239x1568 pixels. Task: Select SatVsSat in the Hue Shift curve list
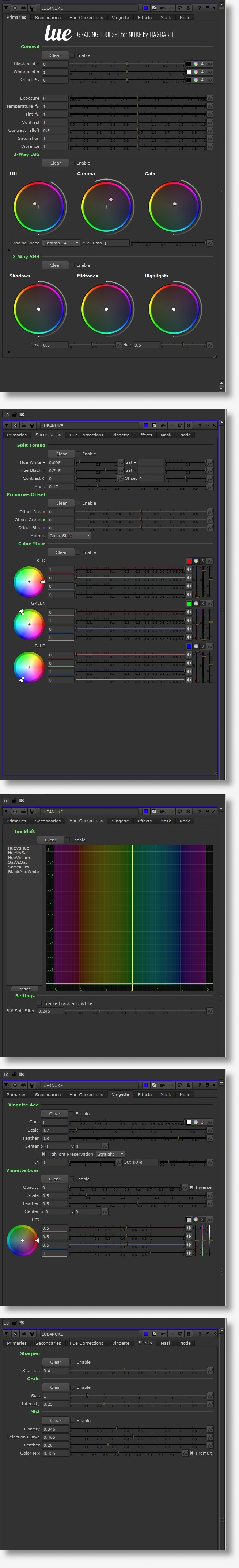tap(17, 863)
